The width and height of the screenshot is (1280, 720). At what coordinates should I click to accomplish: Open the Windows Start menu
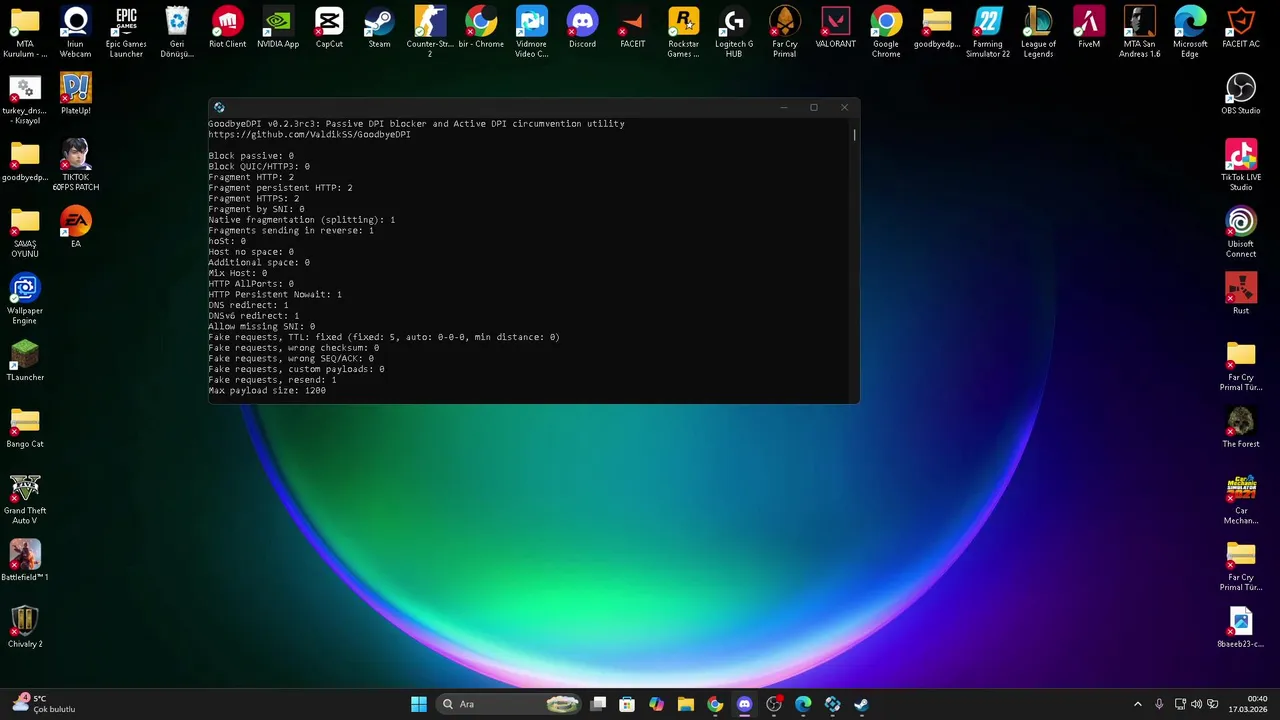419,704
